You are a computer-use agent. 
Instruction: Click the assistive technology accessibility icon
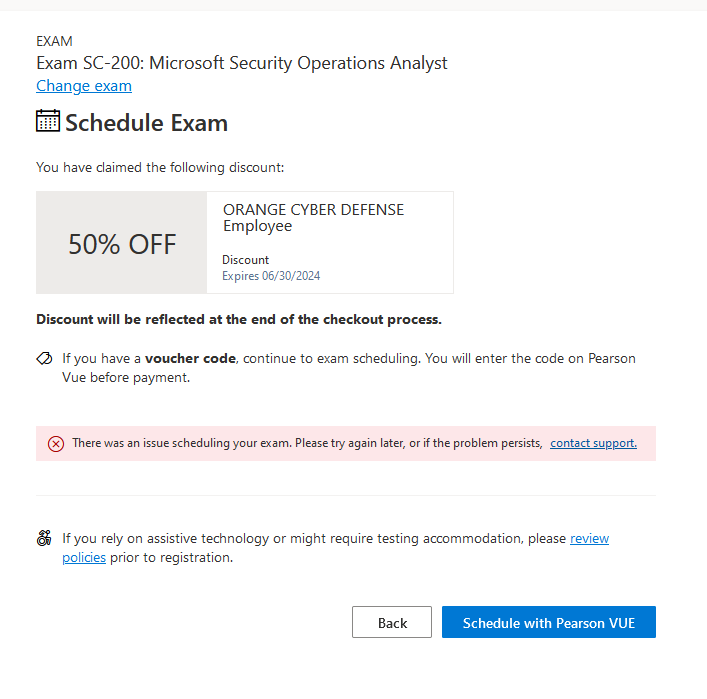(44, 538)
